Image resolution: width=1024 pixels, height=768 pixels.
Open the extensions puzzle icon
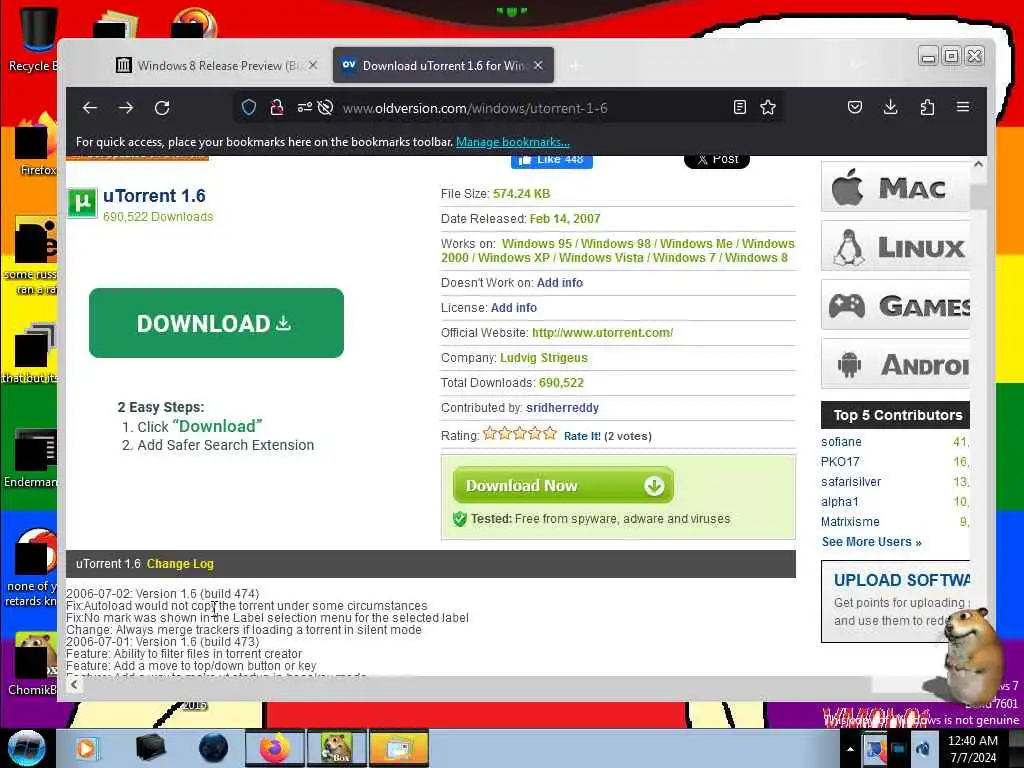[927, 107]
